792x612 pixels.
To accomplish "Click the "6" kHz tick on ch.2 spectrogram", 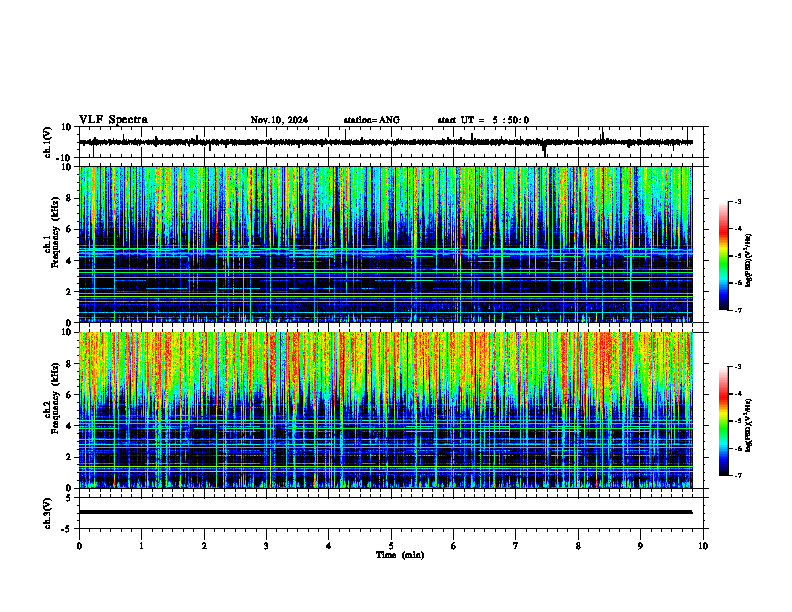I will [69, 394].
